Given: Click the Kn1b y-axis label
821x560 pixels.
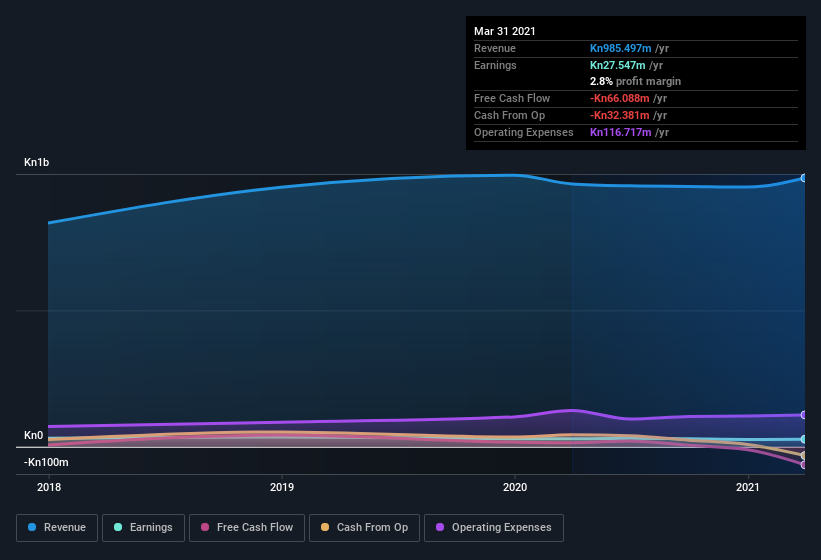Looking at the screenshot, I should pyautogui.click(x=36, y=162).
